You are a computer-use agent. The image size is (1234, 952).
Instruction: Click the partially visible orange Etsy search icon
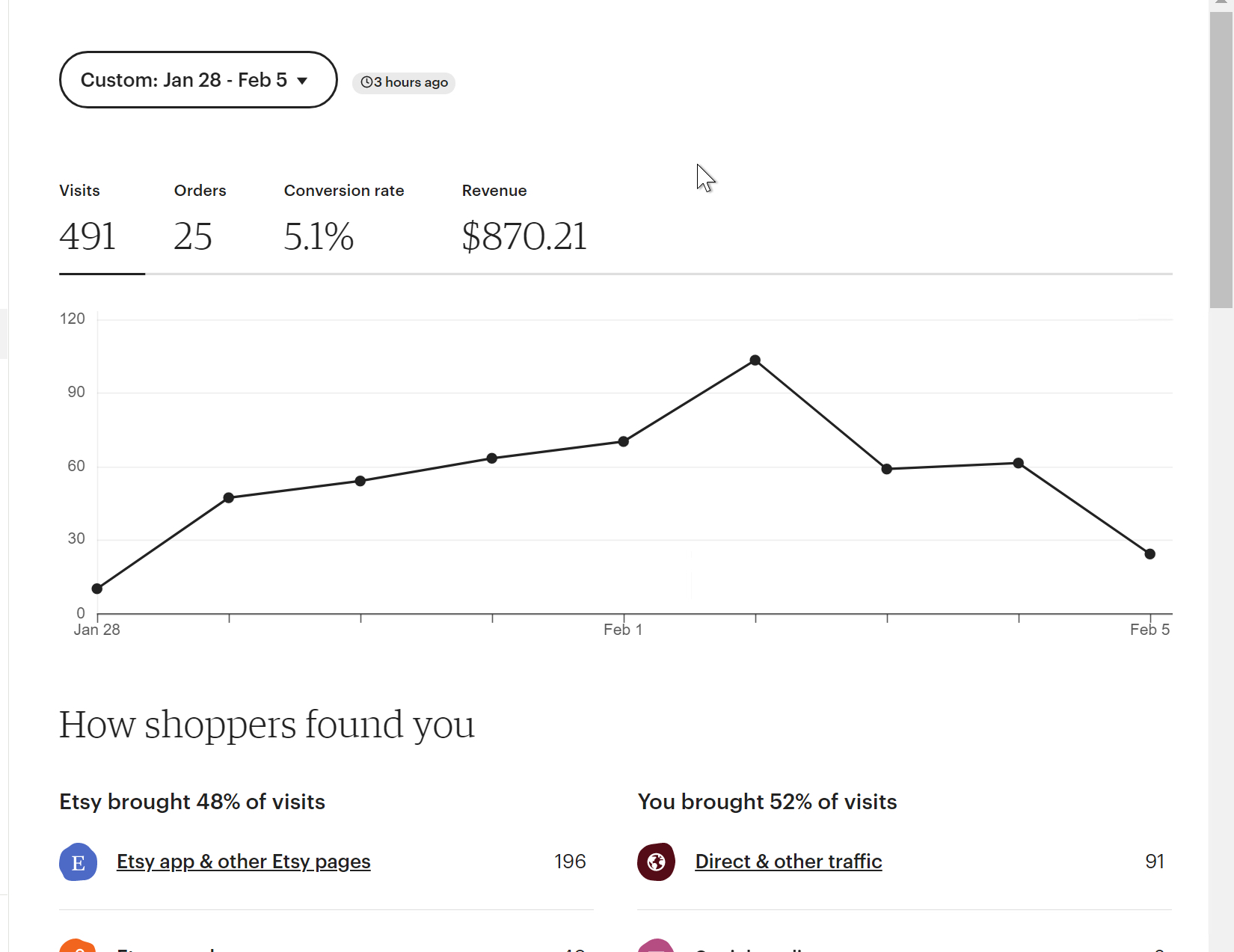(x=78, y=945)
